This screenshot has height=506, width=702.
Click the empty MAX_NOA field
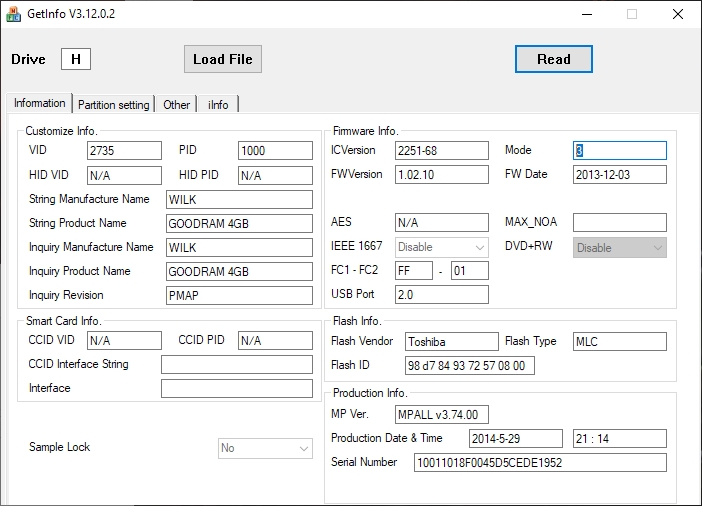(x=620, y=223)
